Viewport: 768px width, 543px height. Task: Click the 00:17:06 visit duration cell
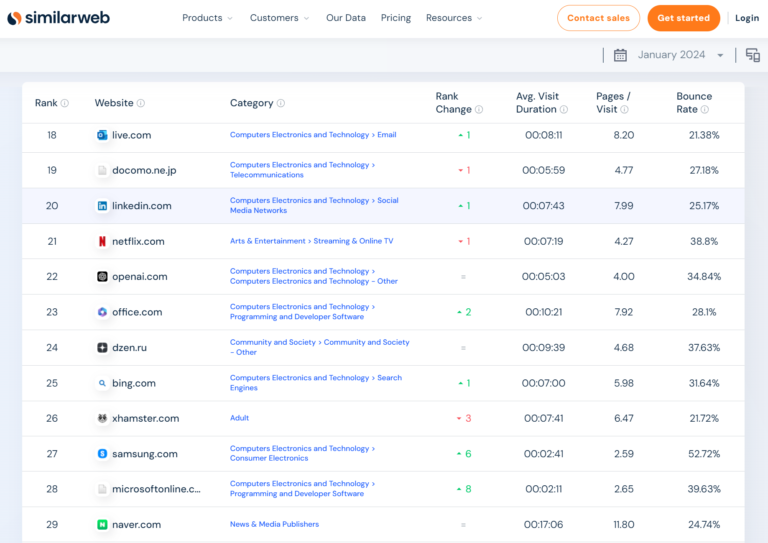click(543, 524)
